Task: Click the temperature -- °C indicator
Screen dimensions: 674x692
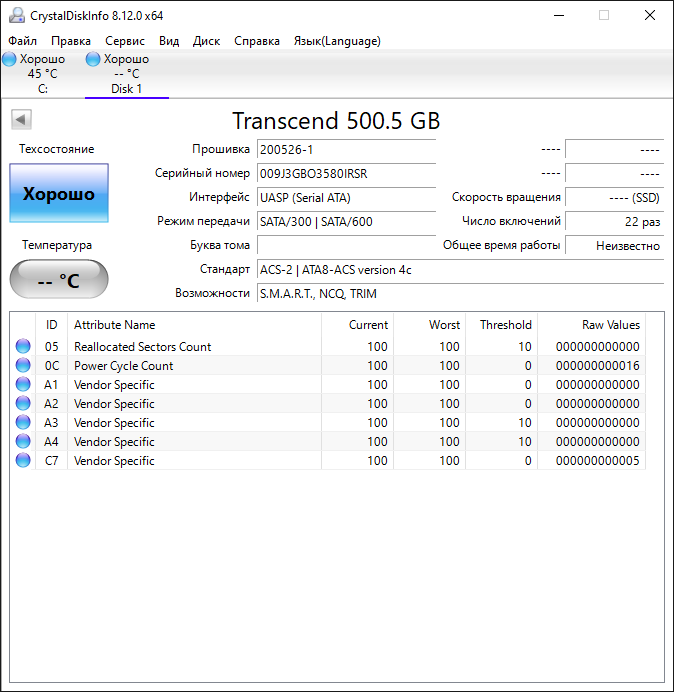Action: tap(59, 280)
